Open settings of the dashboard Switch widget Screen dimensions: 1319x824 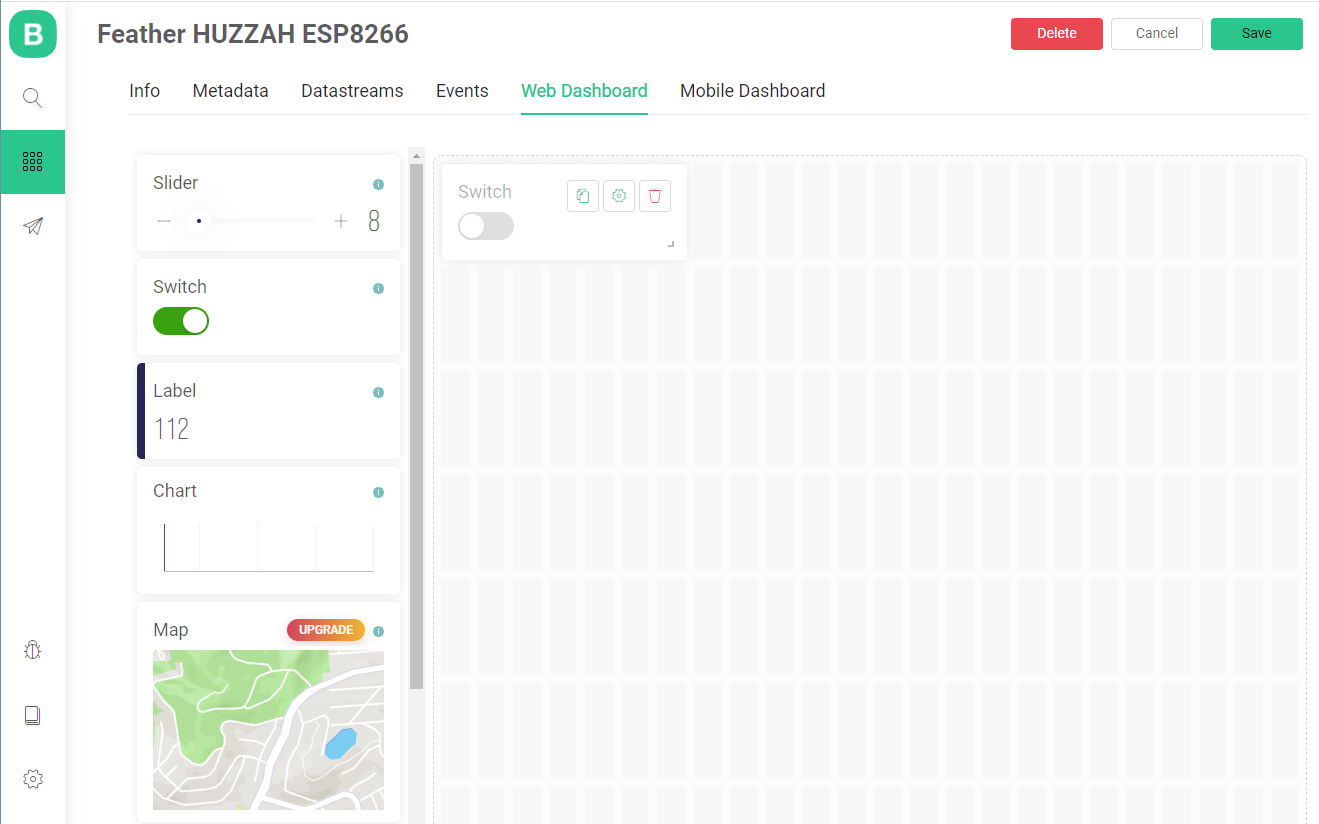[619, 196]
